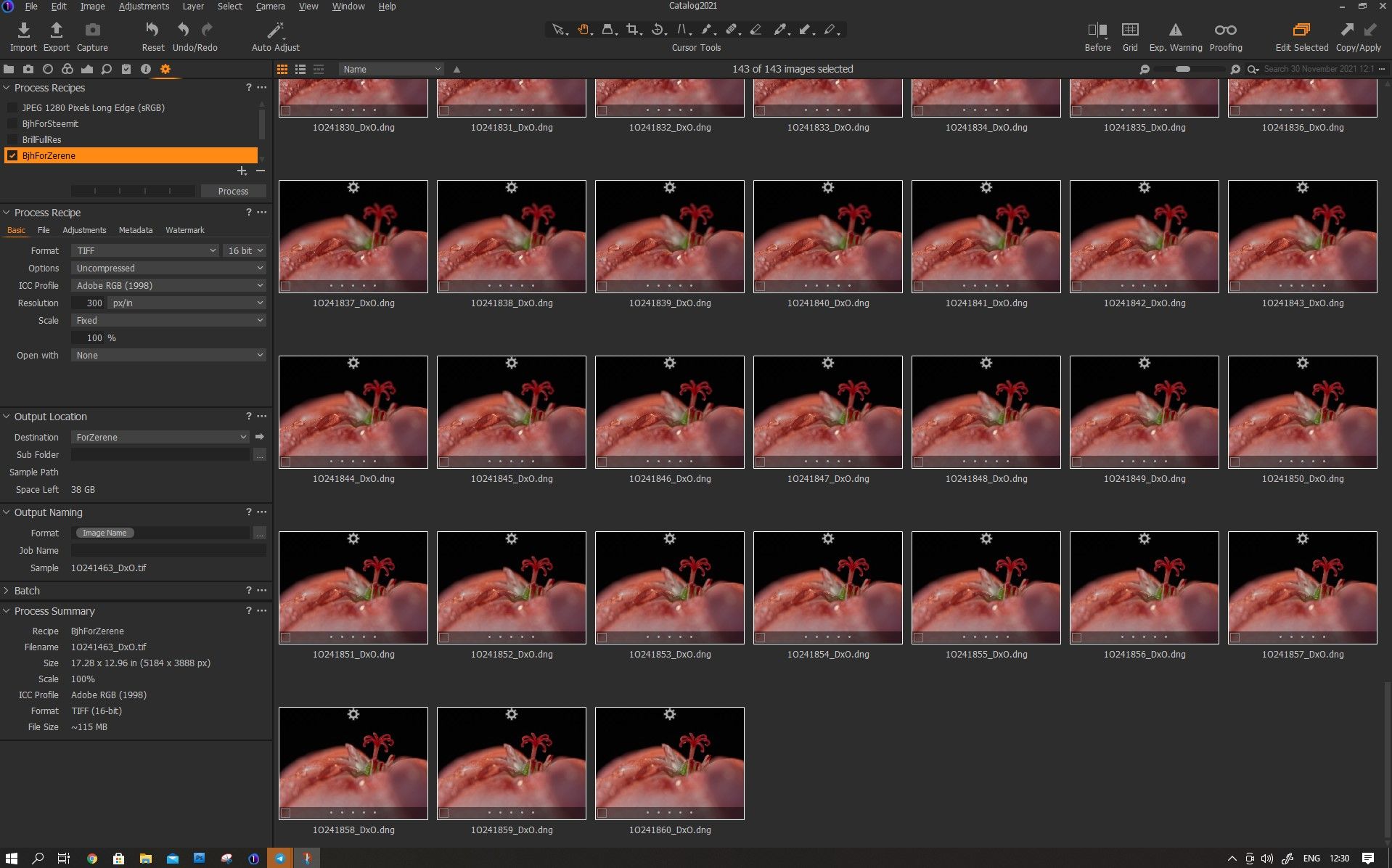Open the browser sort Name dropdown
The height and width of the screenshot is (868, 1392).
point(391,69)
